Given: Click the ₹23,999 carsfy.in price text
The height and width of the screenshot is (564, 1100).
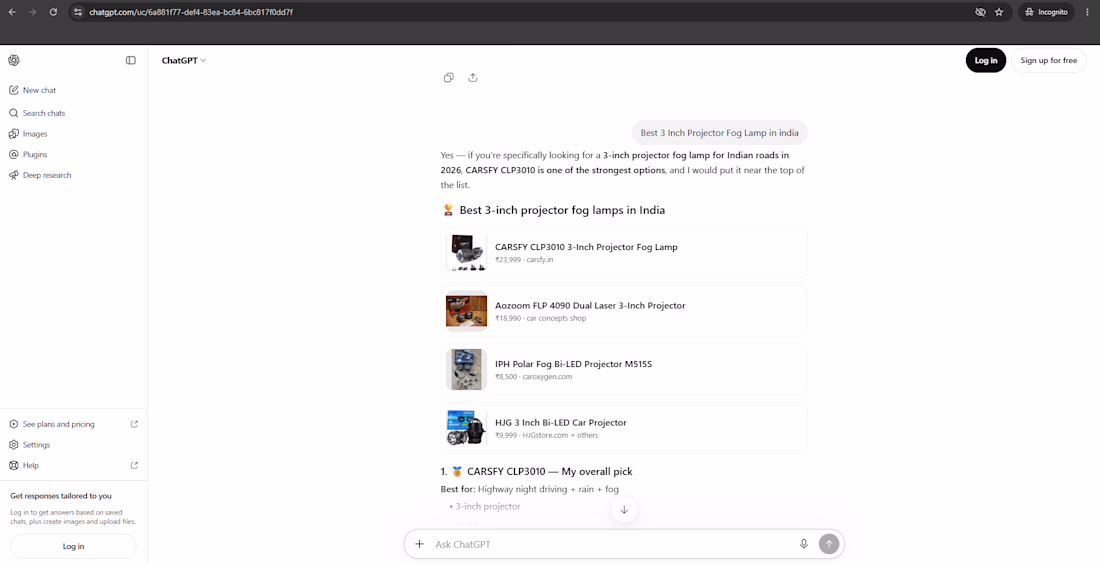Looking at the screenshot, I should point(524,260).
